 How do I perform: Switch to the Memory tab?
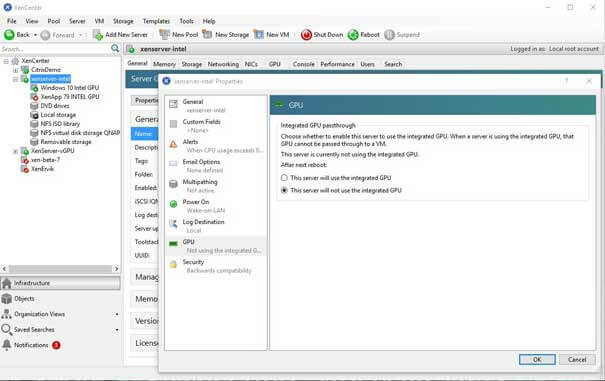pos(164,64)
